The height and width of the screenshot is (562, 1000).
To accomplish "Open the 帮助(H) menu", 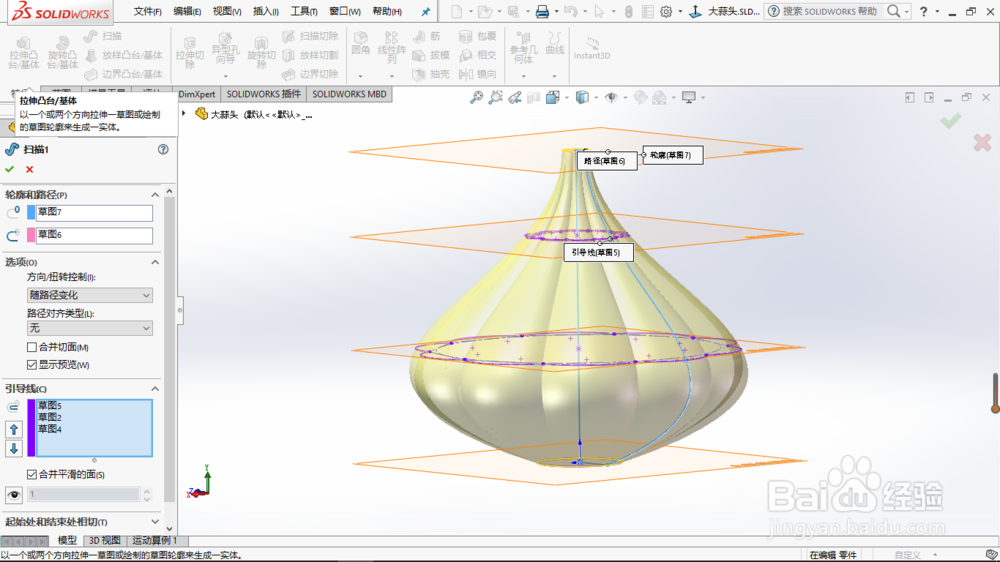I will coord(386,11).
